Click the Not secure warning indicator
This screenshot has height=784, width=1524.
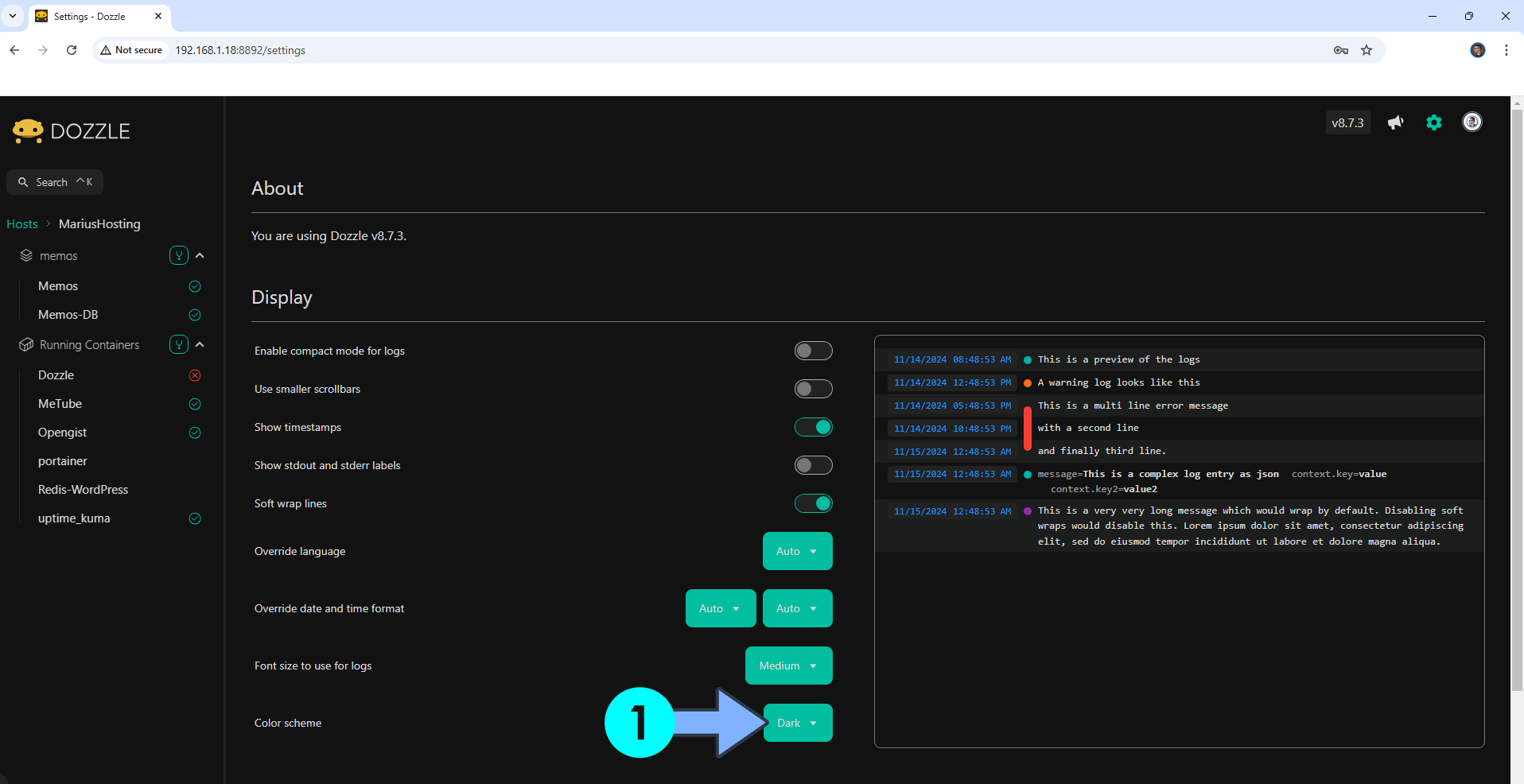pos(131,50)
